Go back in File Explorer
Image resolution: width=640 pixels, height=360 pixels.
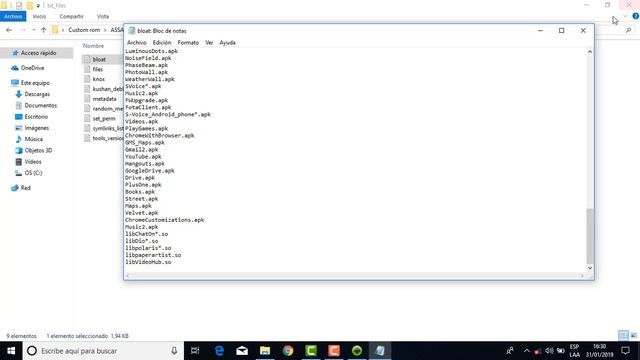click(9, 30)
